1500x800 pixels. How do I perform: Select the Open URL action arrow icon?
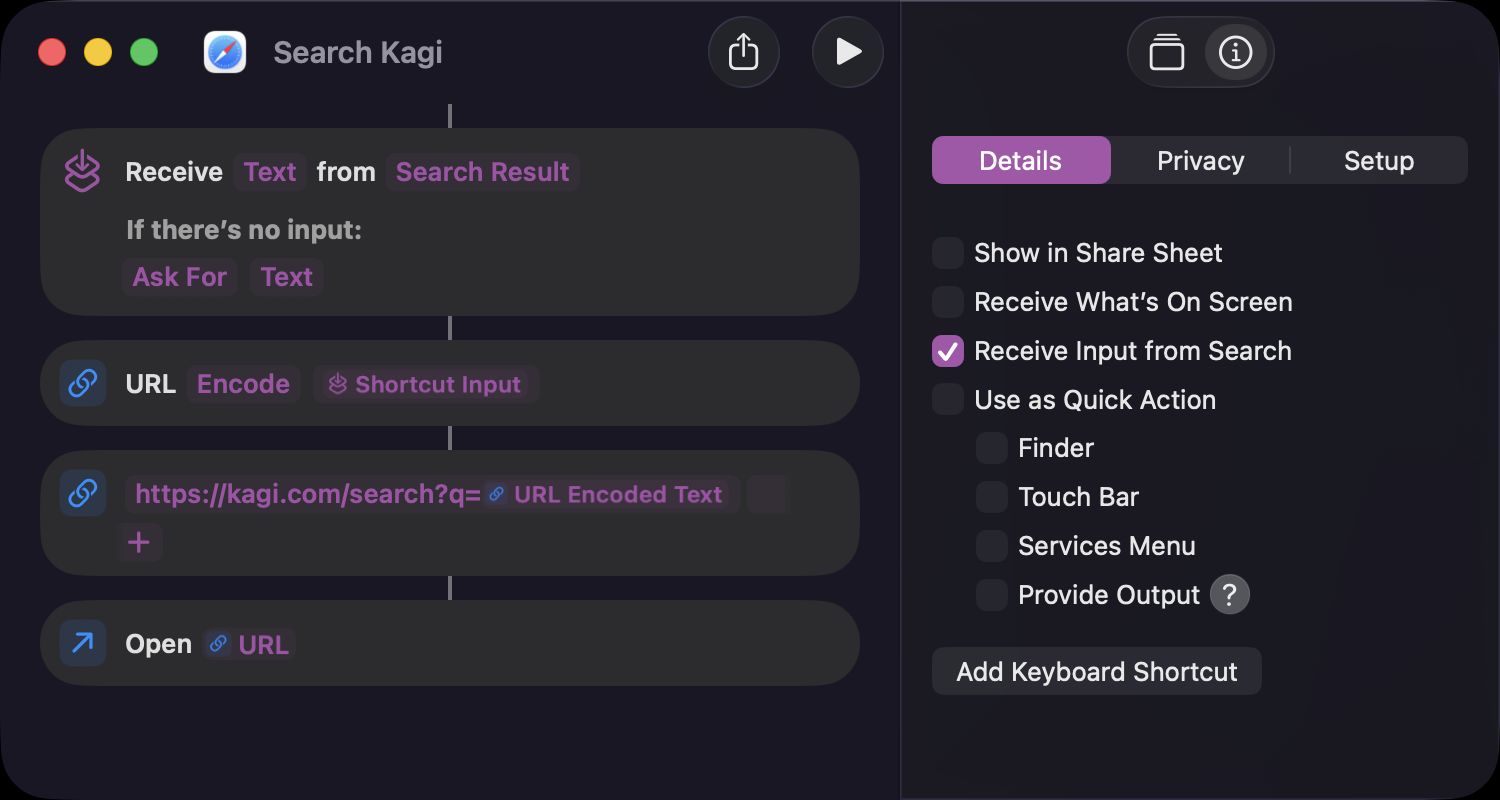click(x=83, y=643)
